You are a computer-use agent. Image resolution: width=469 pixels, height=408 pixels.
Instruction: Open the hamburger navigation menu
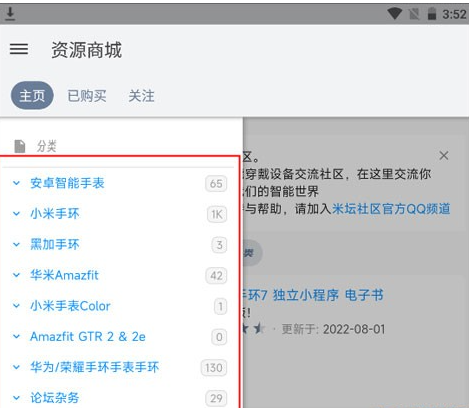pyautogui.click(x=19, y=49)
